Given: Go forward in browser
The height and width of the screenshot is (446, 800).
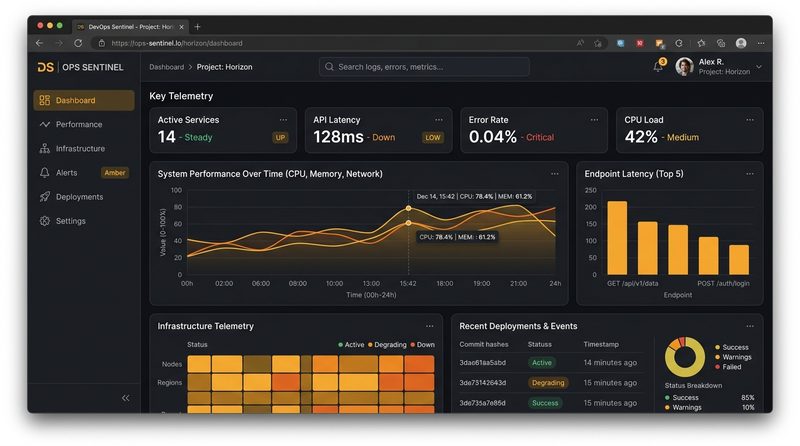Looking at the screenshot, I should coord(59,43).
